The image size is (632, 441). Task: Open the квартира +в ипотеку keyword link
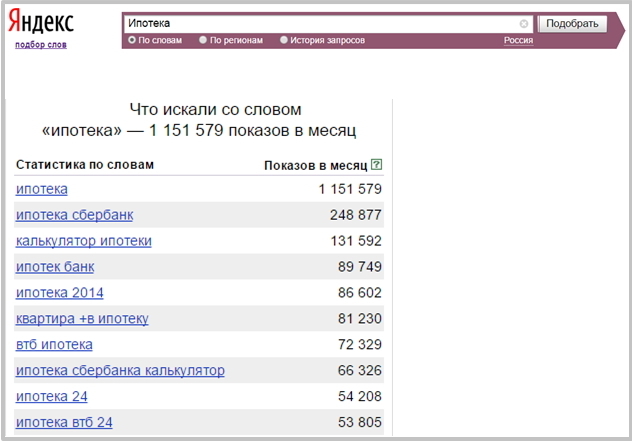(82, 318)
